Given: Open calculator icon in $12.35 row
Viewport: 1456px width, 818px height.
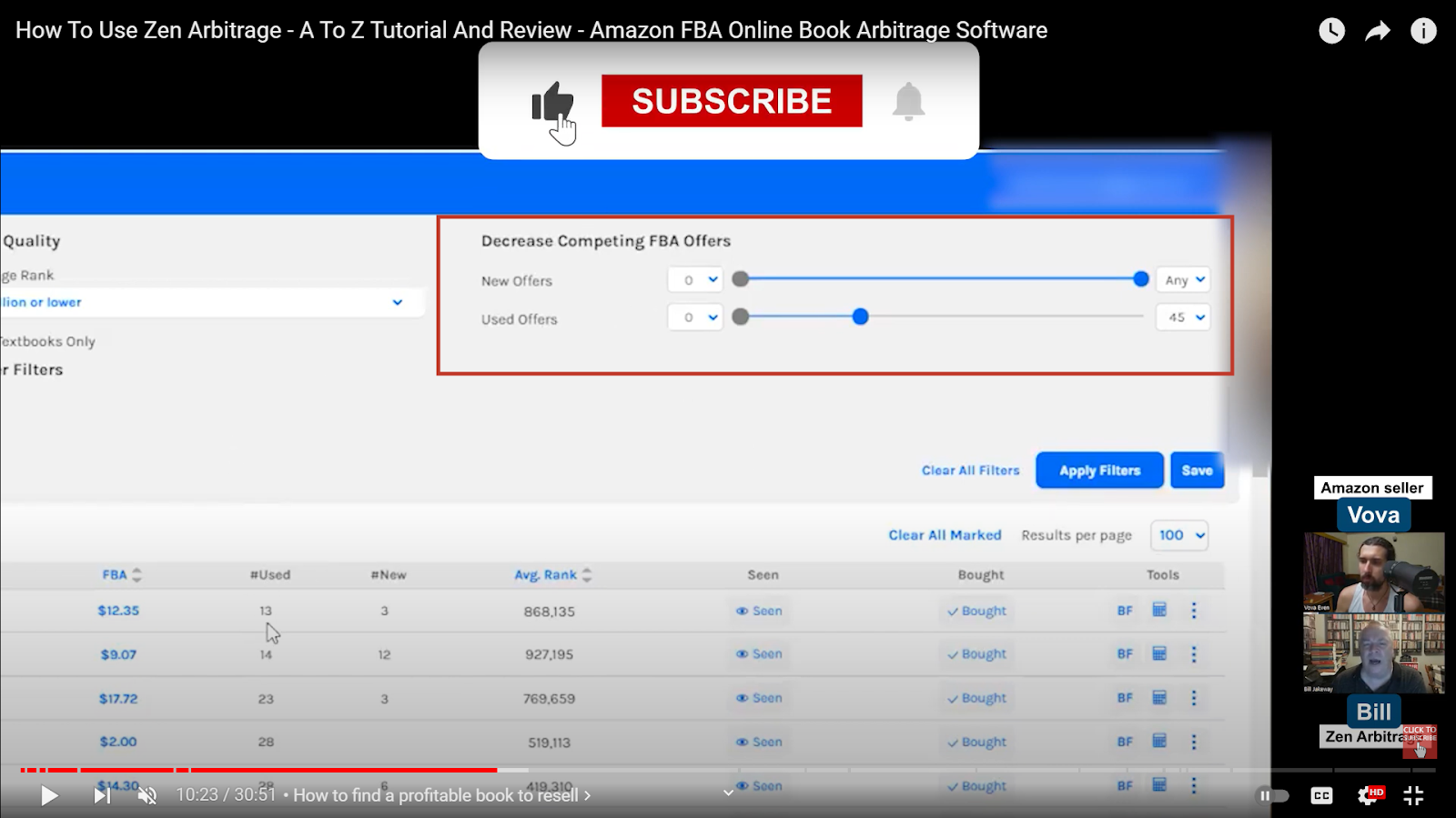Looking at the screenshot, I should 1159,610.
